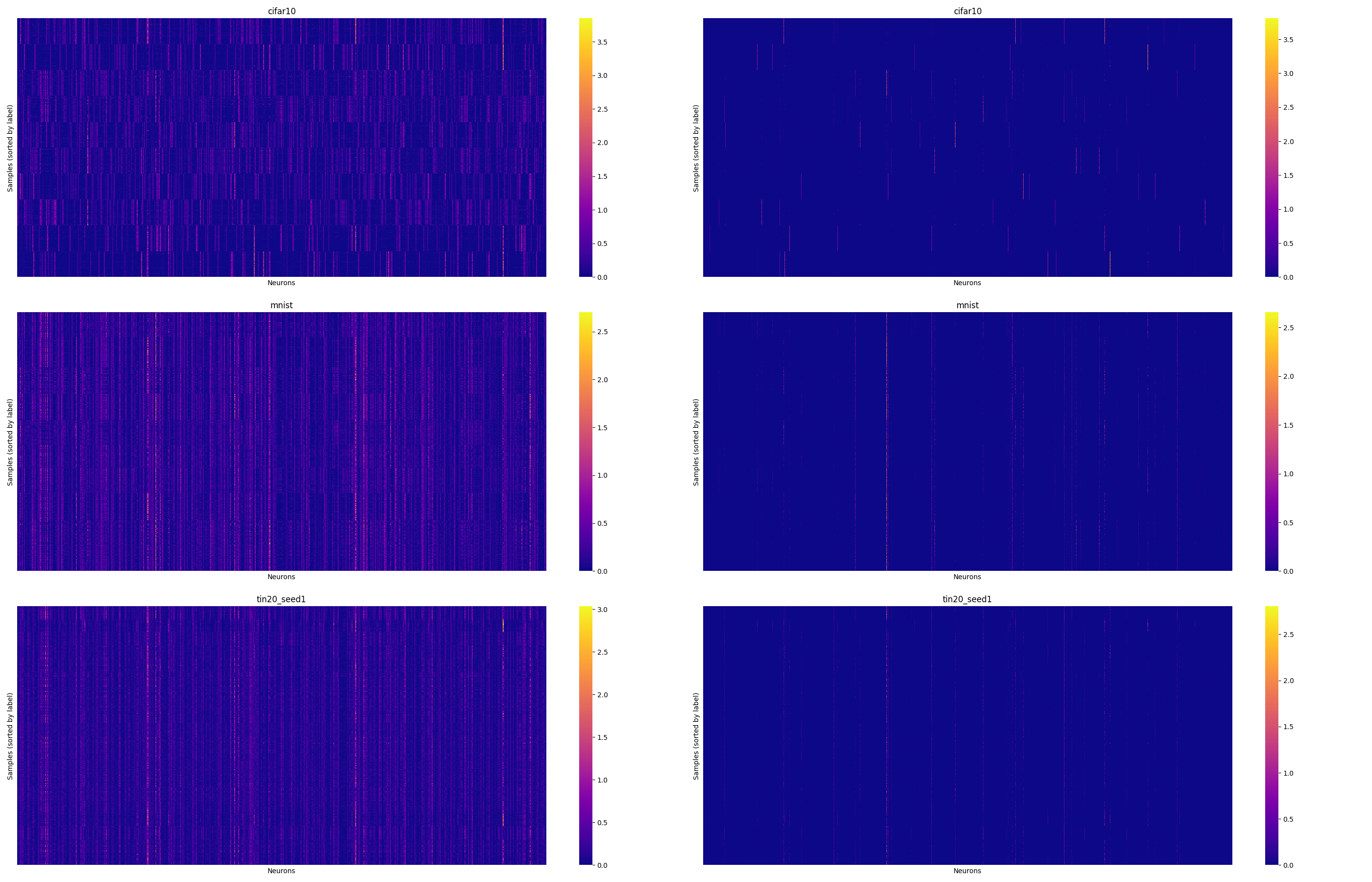The height and width of the screenshot is (882, 1372).
Task: Click the right column tin20_seed1 title
Action: tap(967, 599)
